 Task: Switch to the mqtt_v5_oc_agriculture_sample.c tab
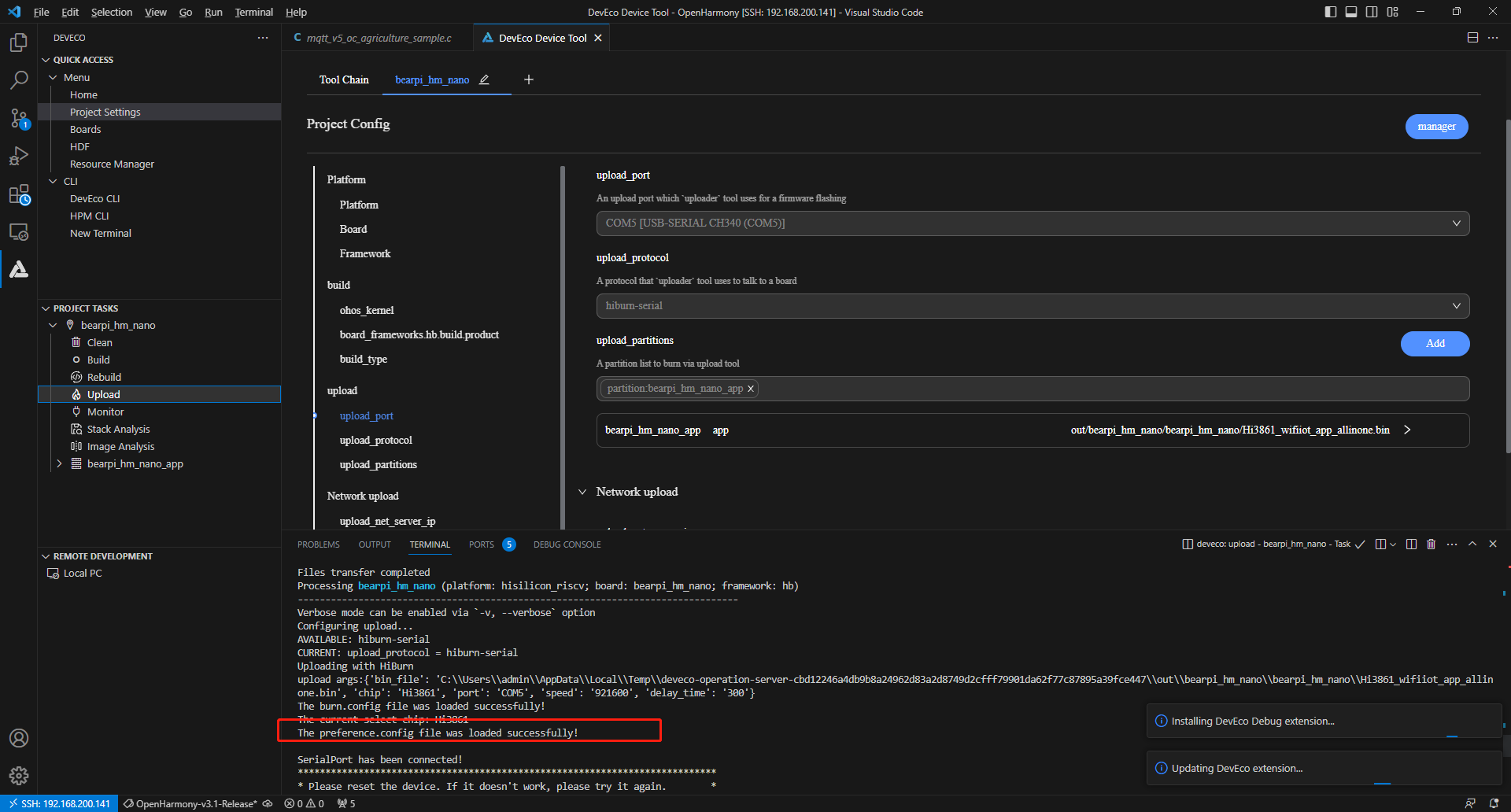click(x=379, y=38)
